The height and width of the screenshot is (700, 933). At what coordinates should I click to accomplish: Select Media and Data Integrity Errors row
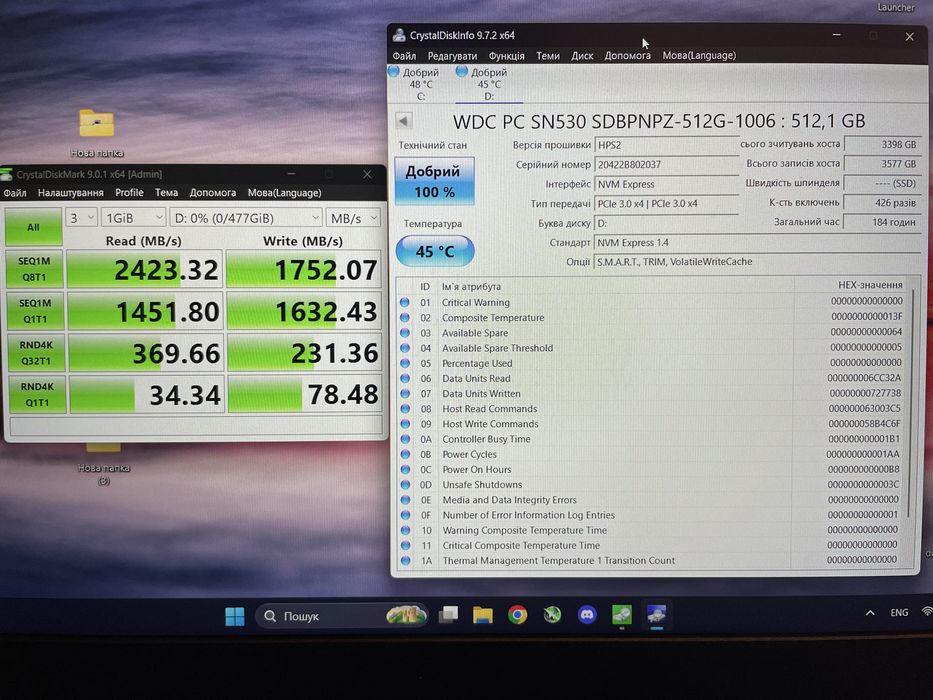[652, 499]
